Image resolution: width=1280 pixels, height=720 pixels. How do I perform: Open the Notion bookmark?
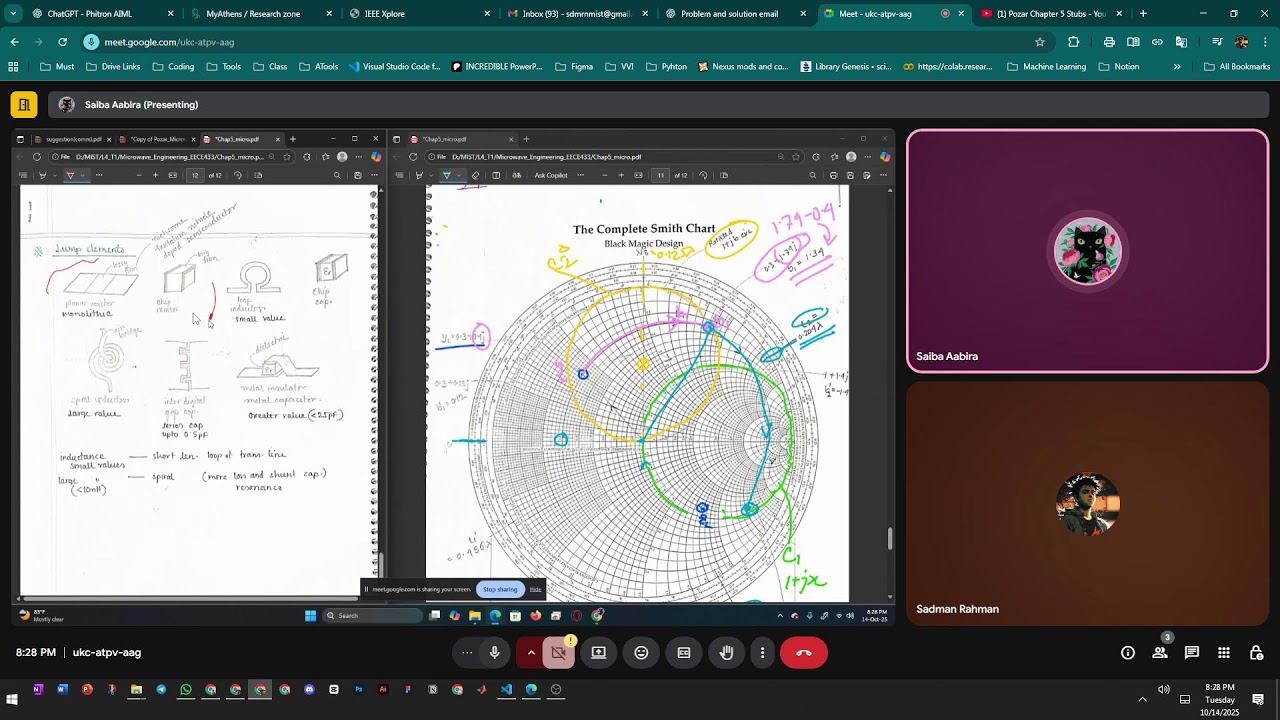(x=1119, y=67)
